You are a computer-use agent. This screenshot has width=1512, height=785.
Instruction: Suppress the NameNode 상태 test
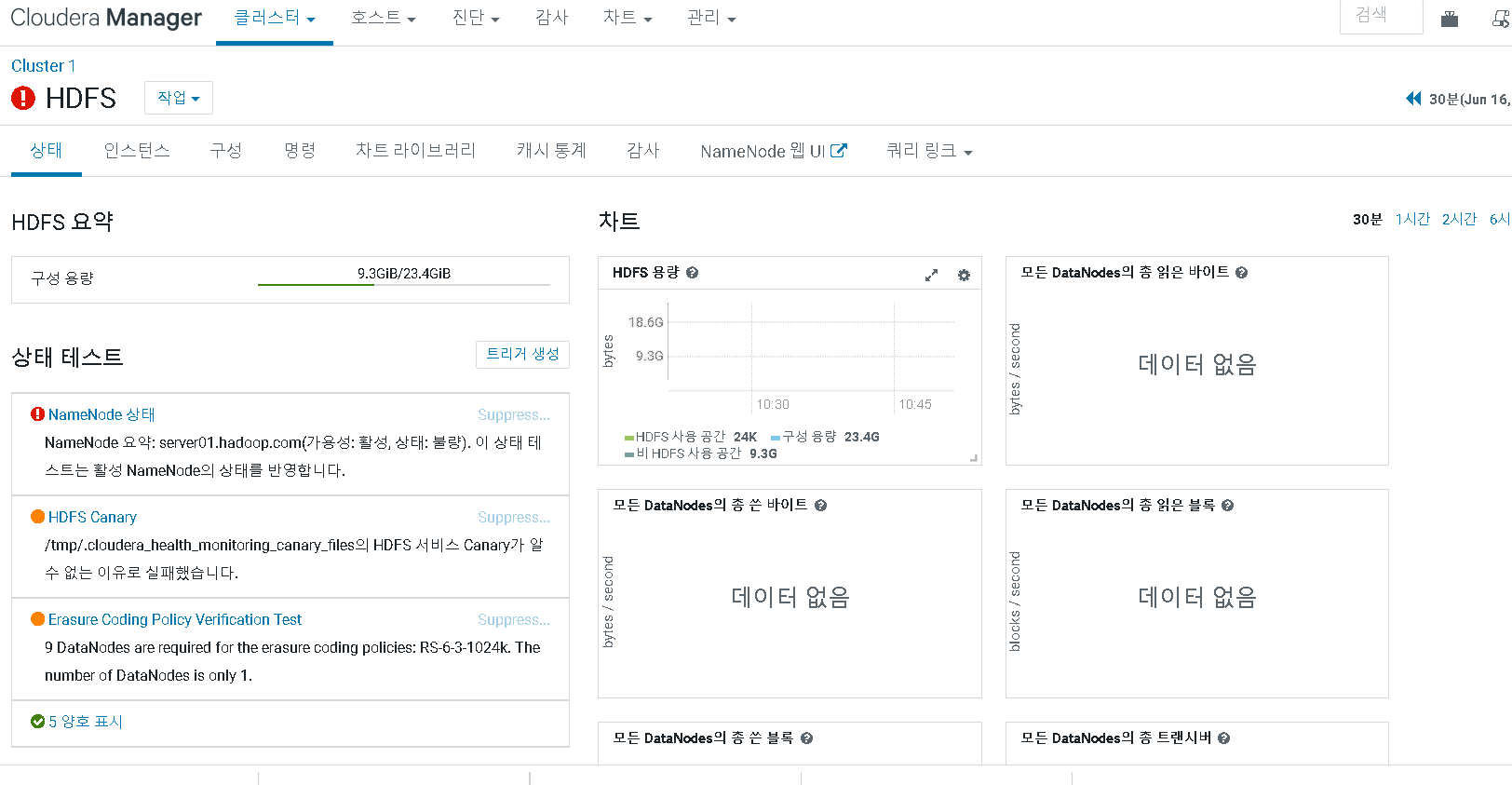click(x=514, y=415)
